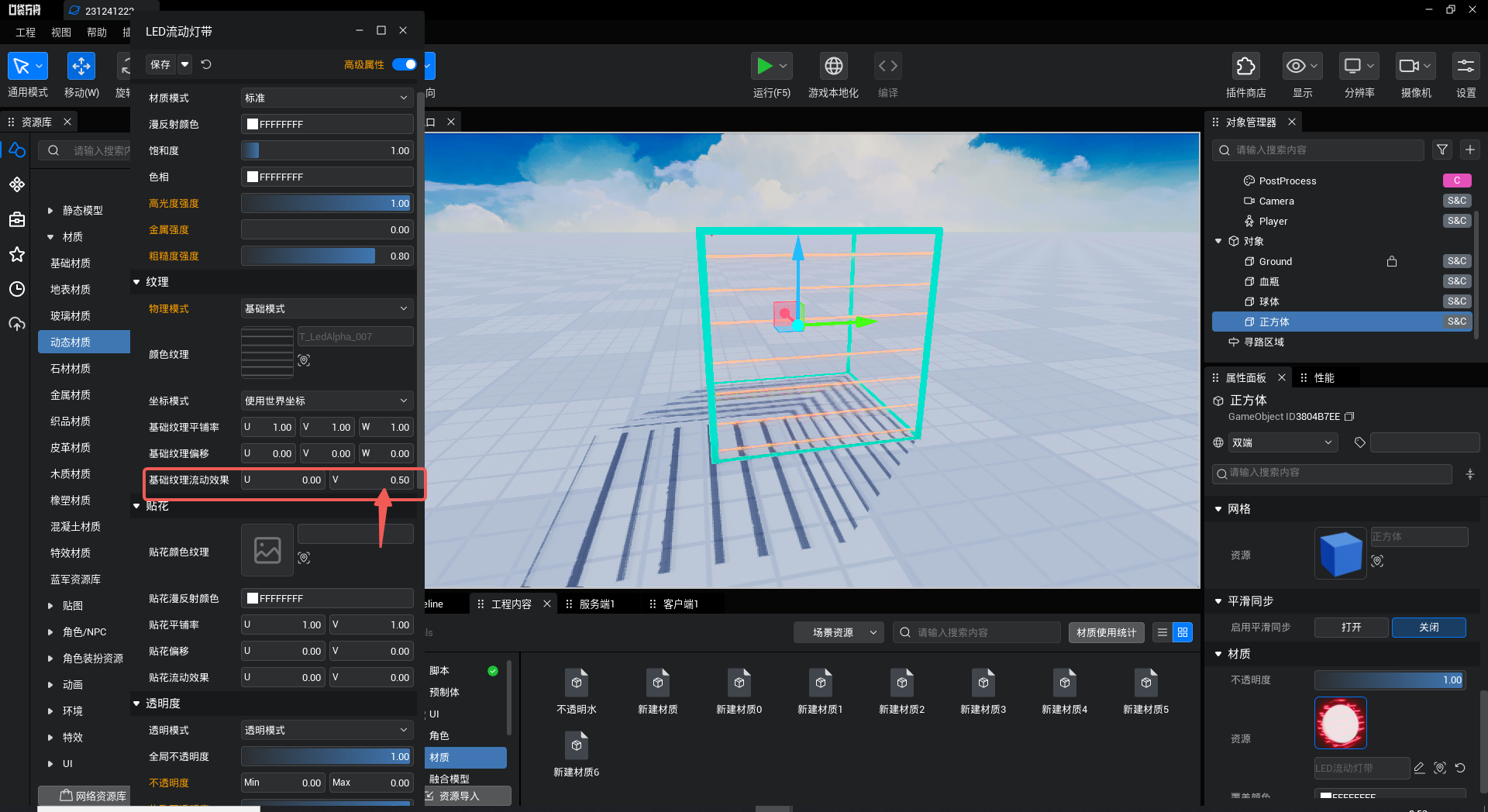Screen dimensions: 1488x812
Task: Open the 视图 menu
Action: point(61,32)
